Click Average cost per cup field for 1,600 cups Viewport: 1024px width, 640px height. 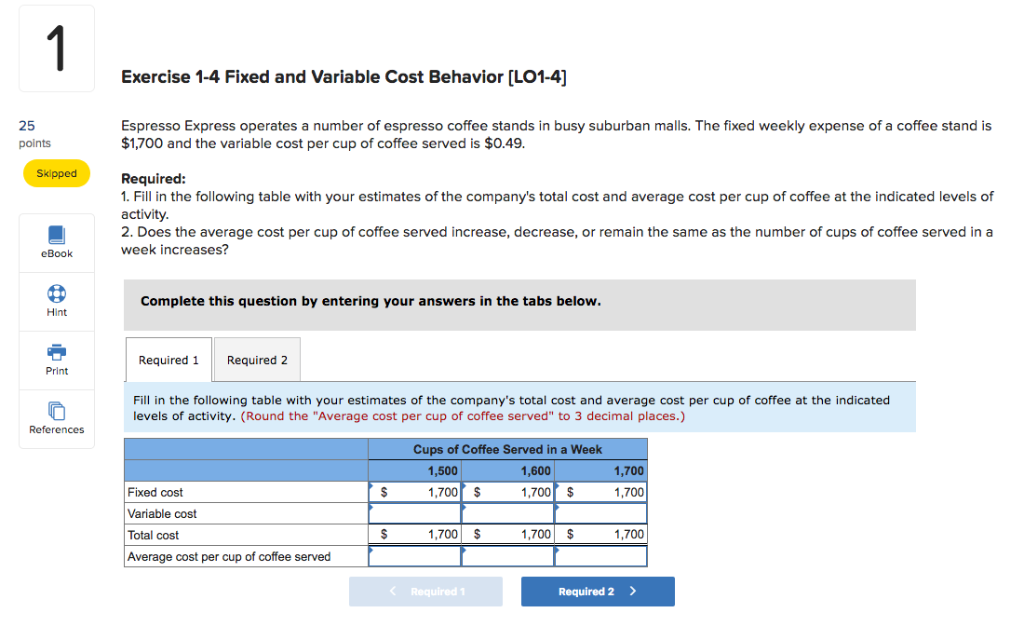tap(508, 556)
